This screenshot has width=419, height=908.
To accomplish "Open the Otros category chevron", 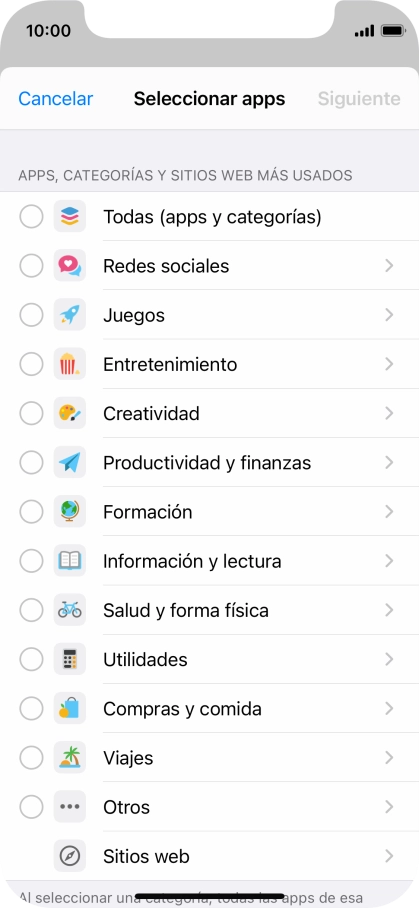I will pos(389,807).
